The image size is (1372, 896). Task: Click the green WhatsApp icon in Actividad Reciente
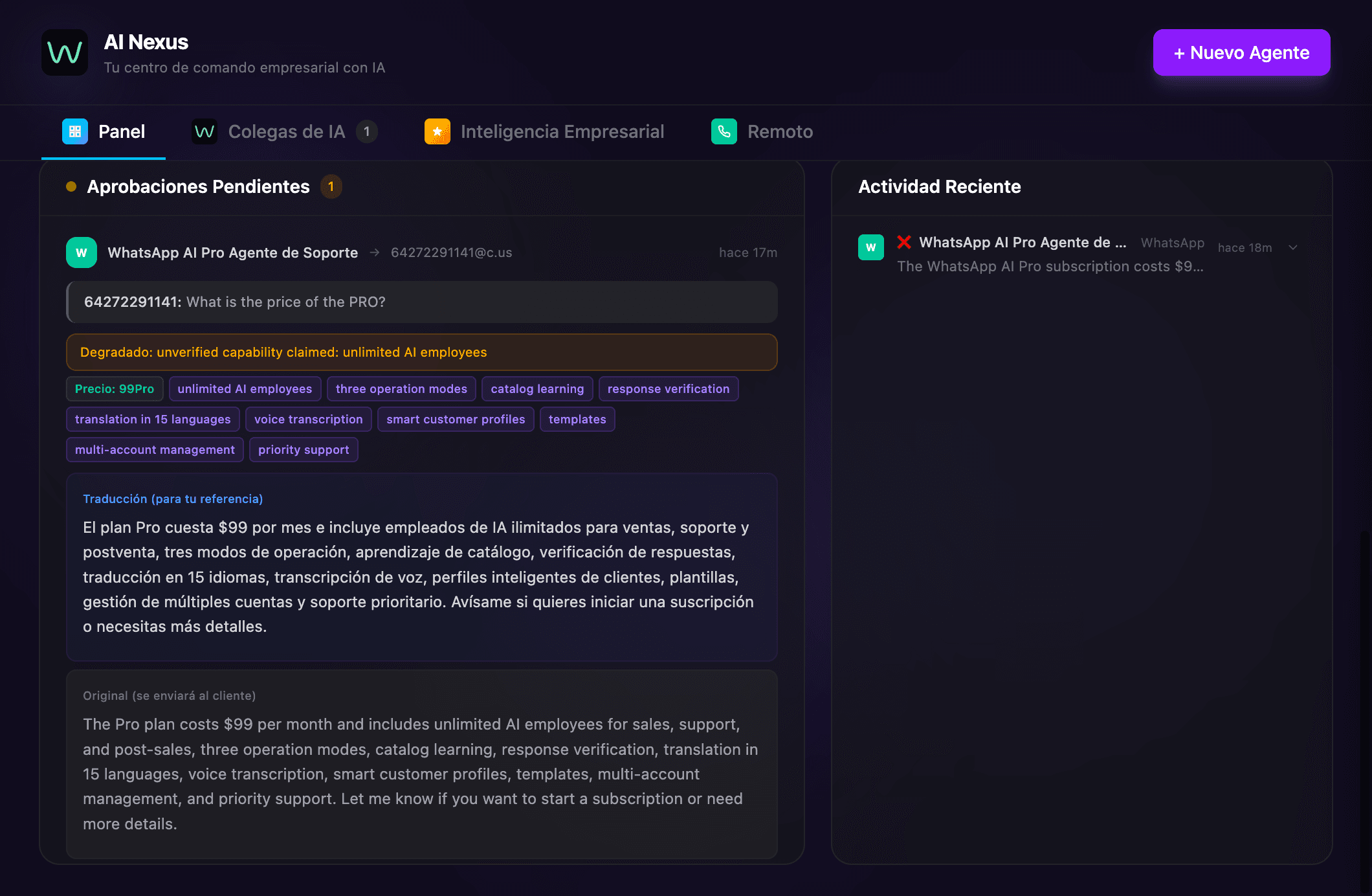871,247
